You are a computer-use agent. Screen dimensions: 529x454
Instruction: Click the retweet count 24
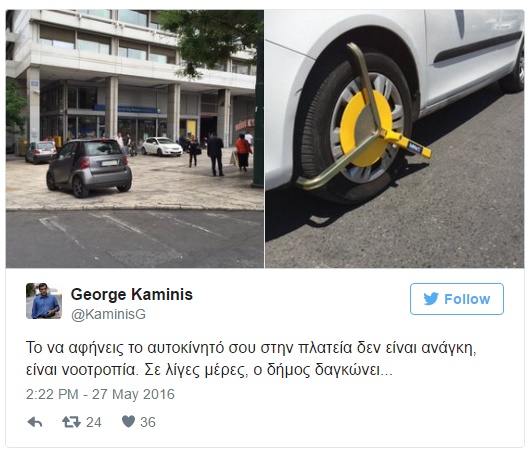(x=93, y=422)
